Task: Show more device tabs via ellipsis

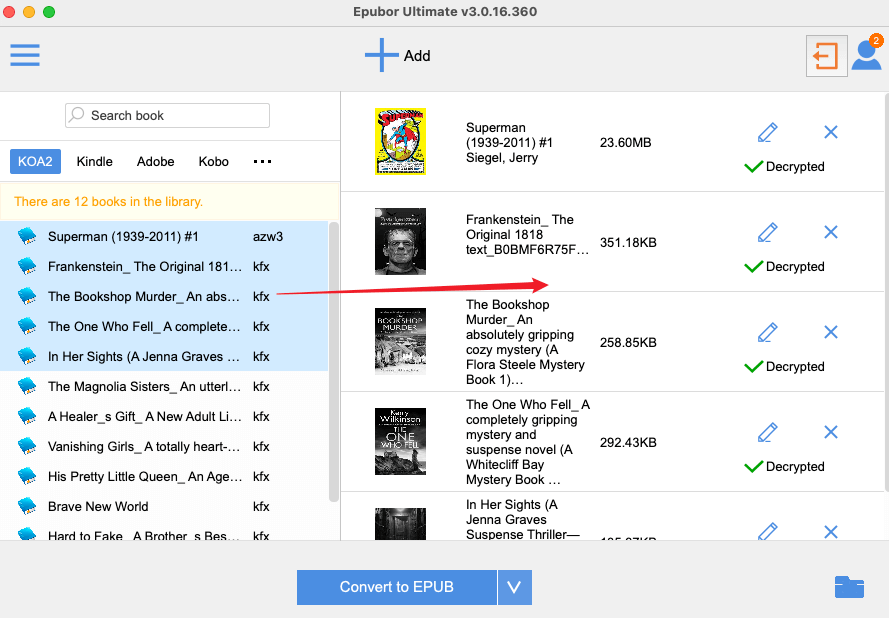Action: click(x=262, y=162)
